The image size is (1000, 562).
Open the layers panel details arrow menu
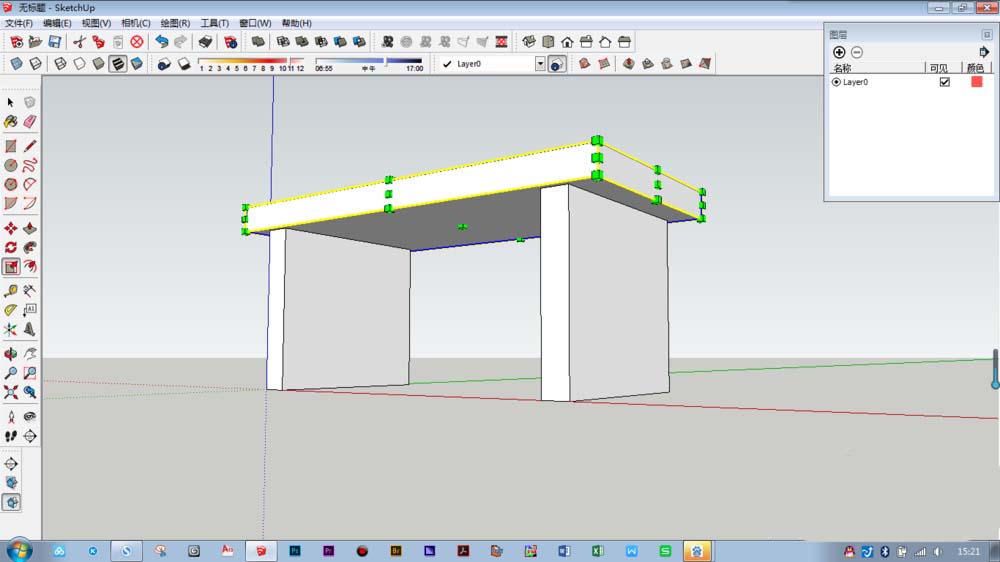pos(983,52)
